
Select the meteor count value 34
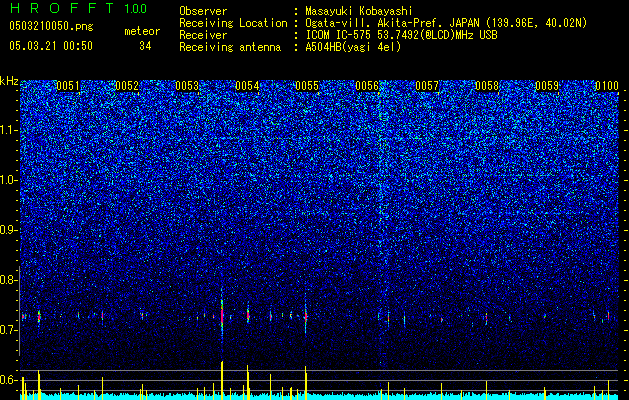[x=145, y=46]
